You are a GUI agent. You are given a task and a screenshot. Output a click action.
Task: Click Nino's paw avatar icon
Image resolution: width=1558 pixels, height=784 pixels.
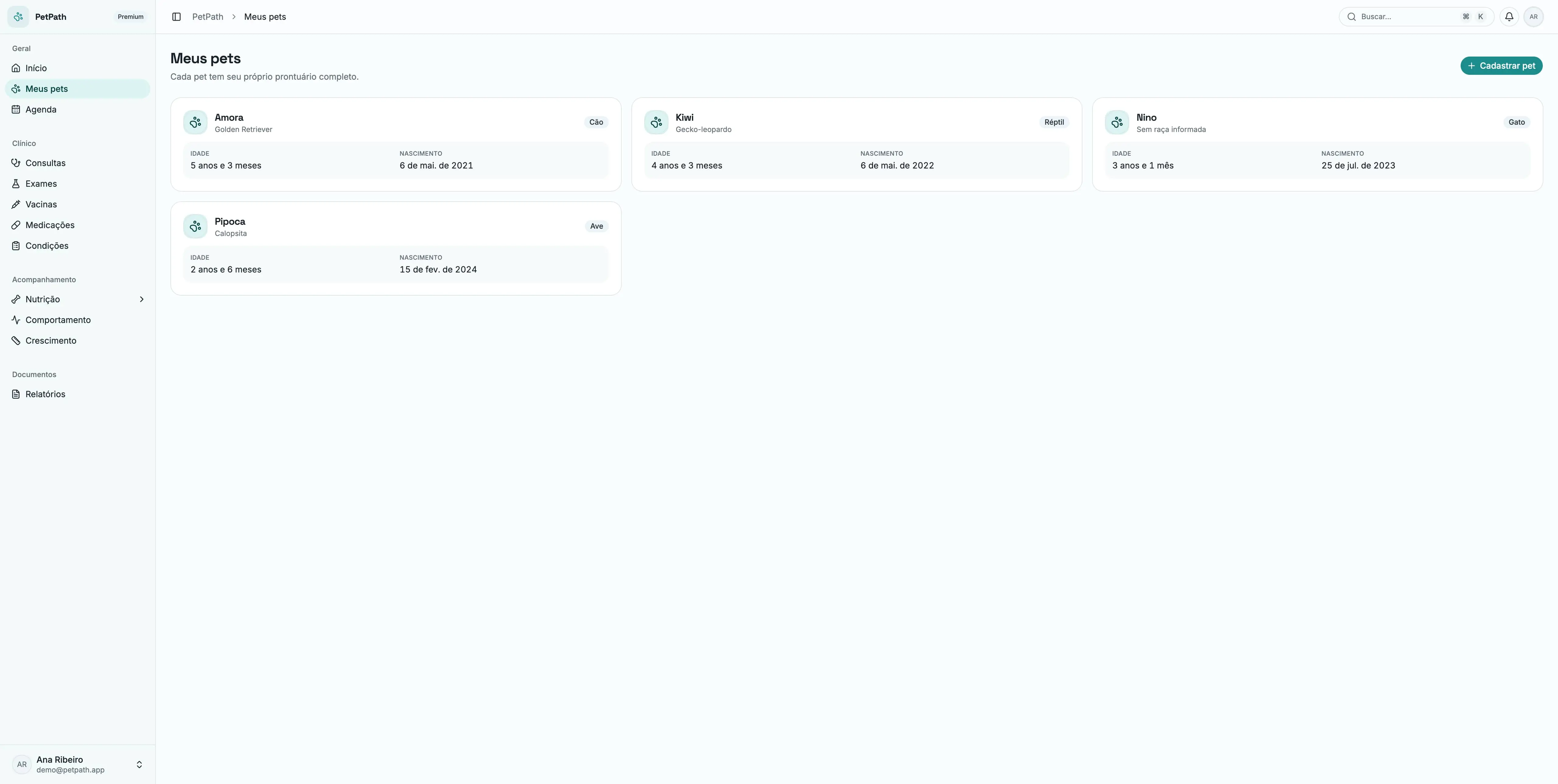[x=1117, y=122]
